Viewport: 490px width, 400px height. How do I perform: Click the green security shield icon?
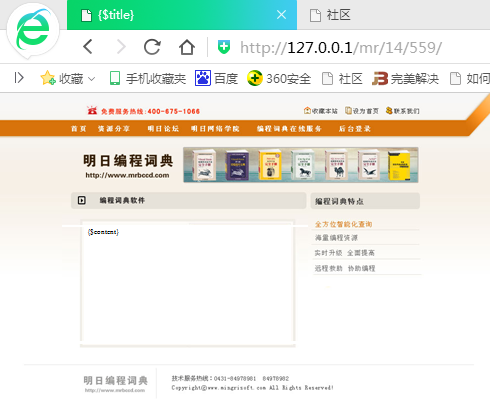click(x=224, y=47)
